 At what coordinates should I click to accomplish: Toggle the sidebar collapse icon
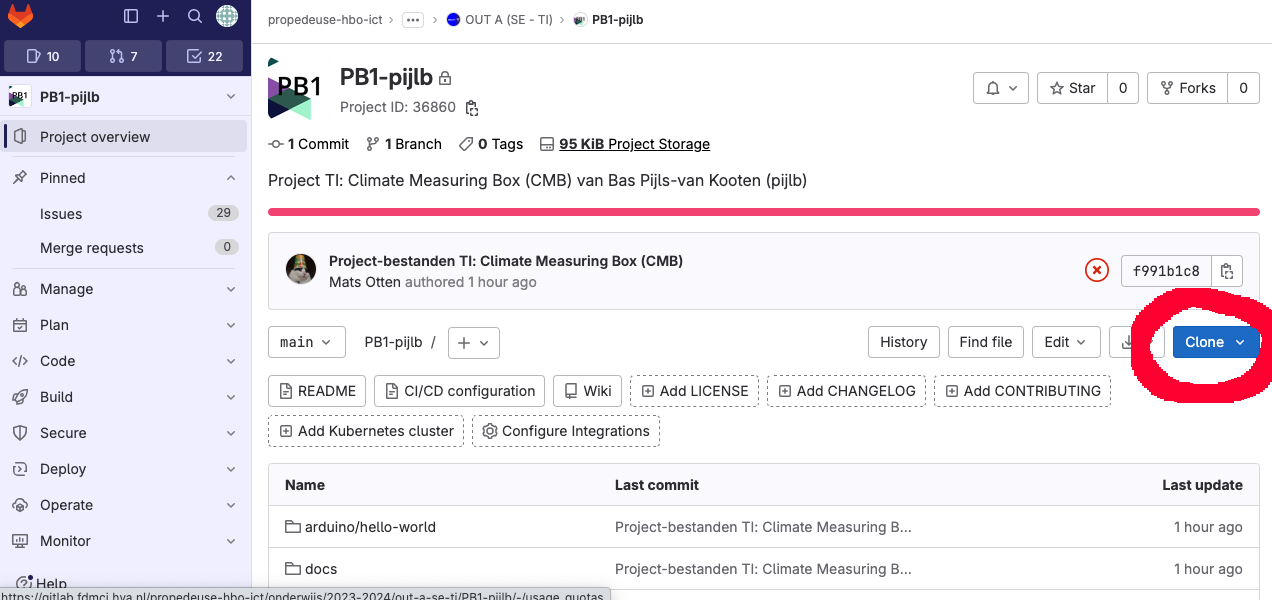click(131, 16)
